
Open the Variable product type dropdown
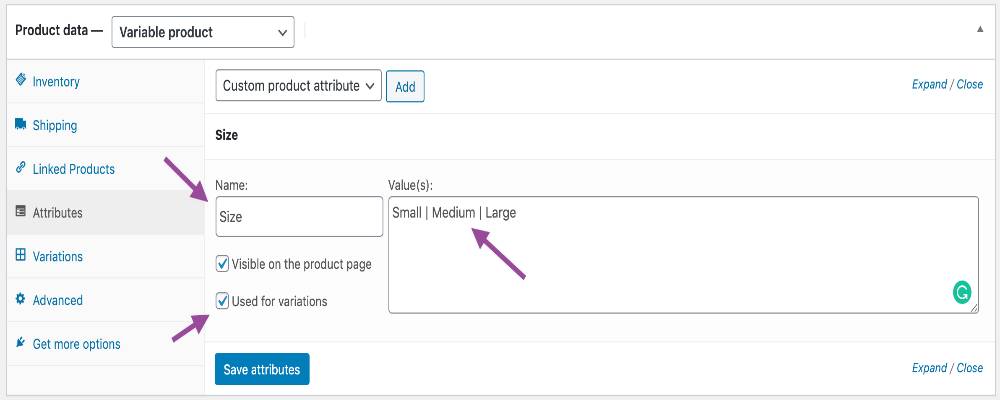coord(203,32)
